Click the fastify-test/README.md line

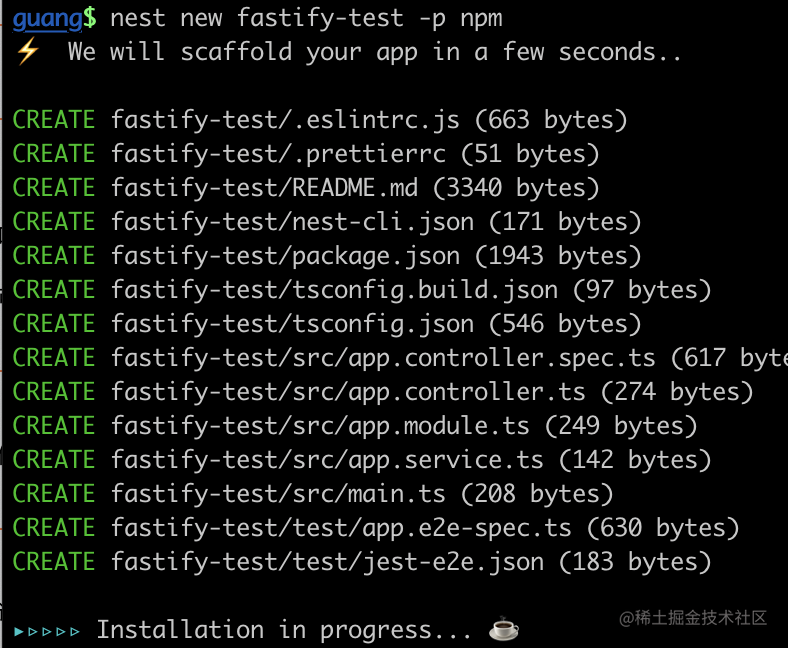(306, 189)
